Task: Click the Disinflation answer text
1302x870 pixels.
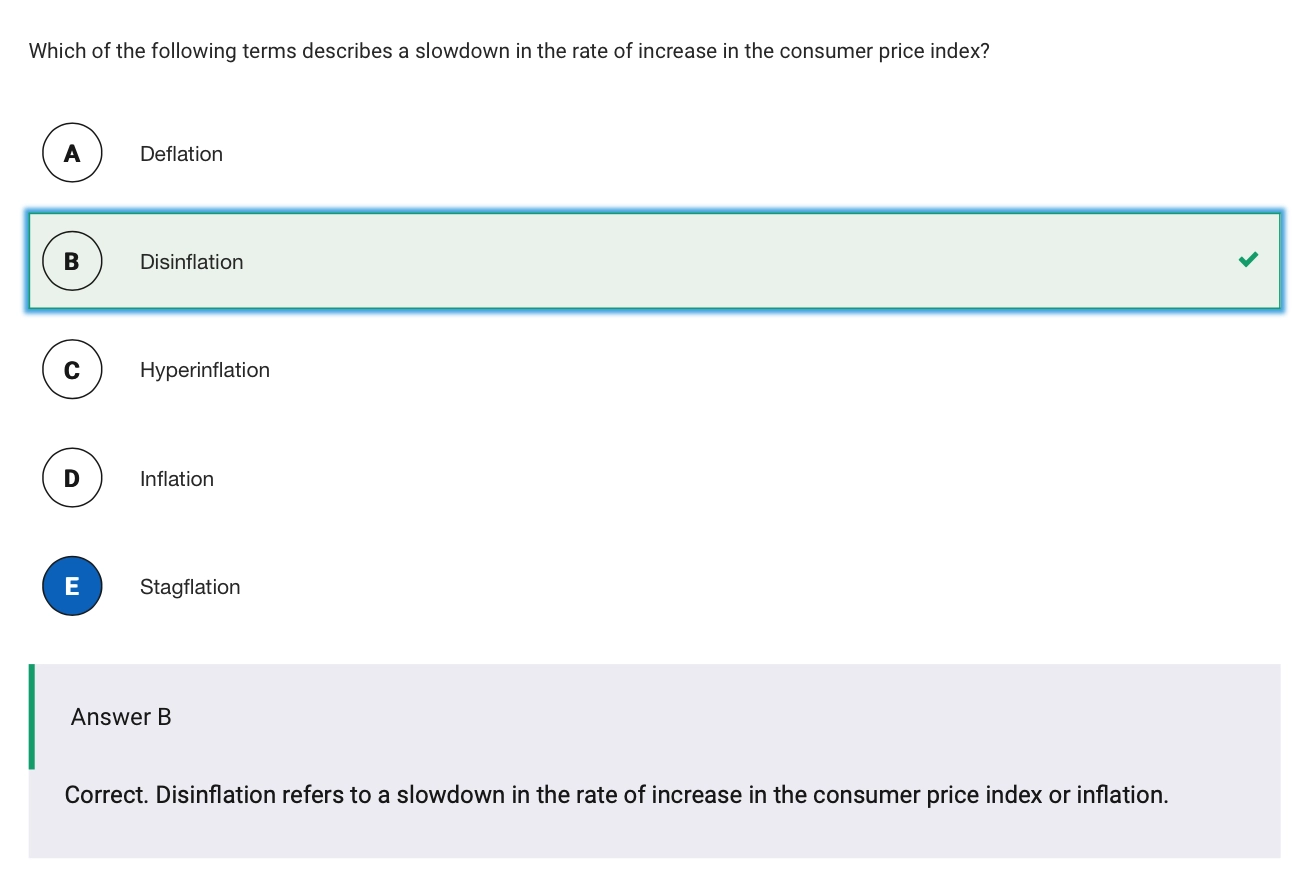Action: point(191,262)
